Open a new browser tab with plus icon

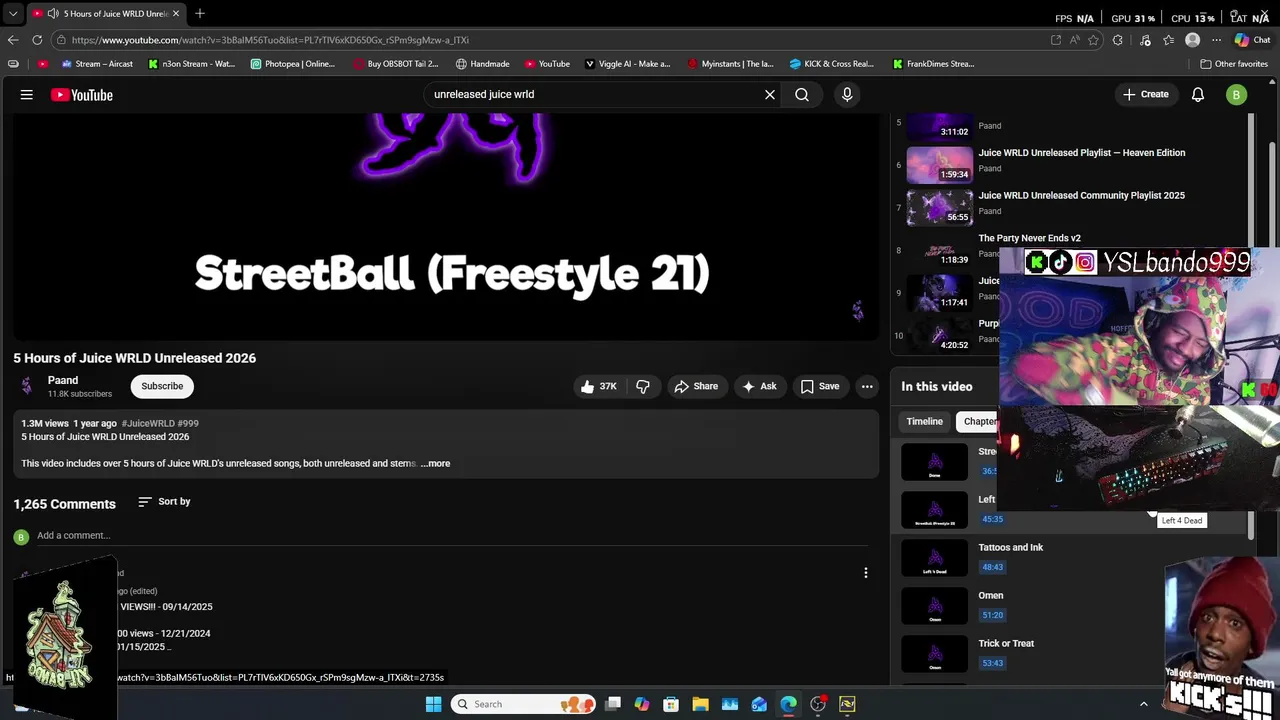[200, 13]
